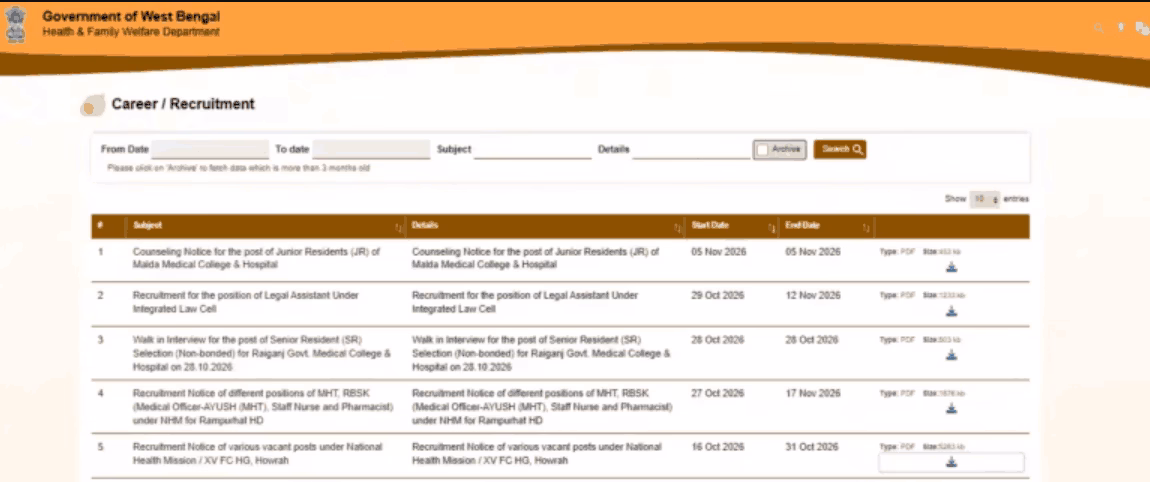Sort table by Start Date column arrows
This screenshot has height=482, width=1150.
coord(772,227)
